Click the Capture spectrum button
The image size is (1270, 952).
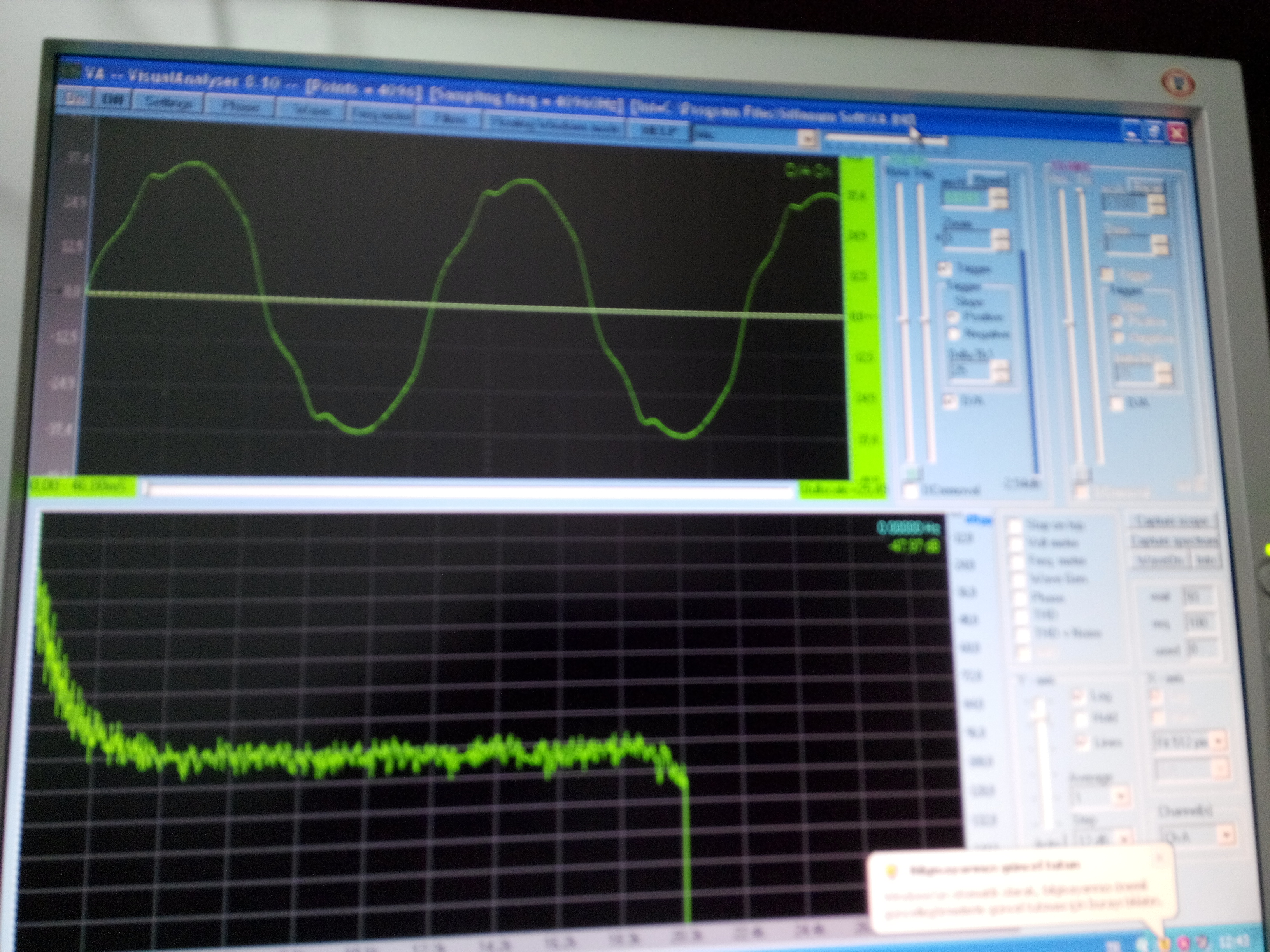(x=1174, y=541)
